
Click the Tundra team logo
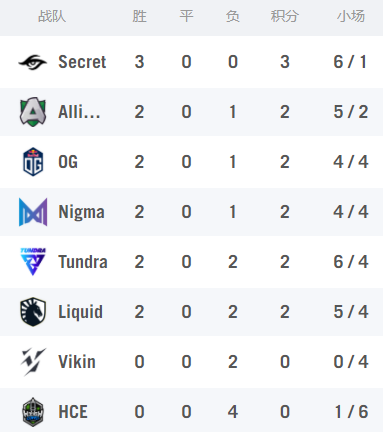(x=33, y=262)
